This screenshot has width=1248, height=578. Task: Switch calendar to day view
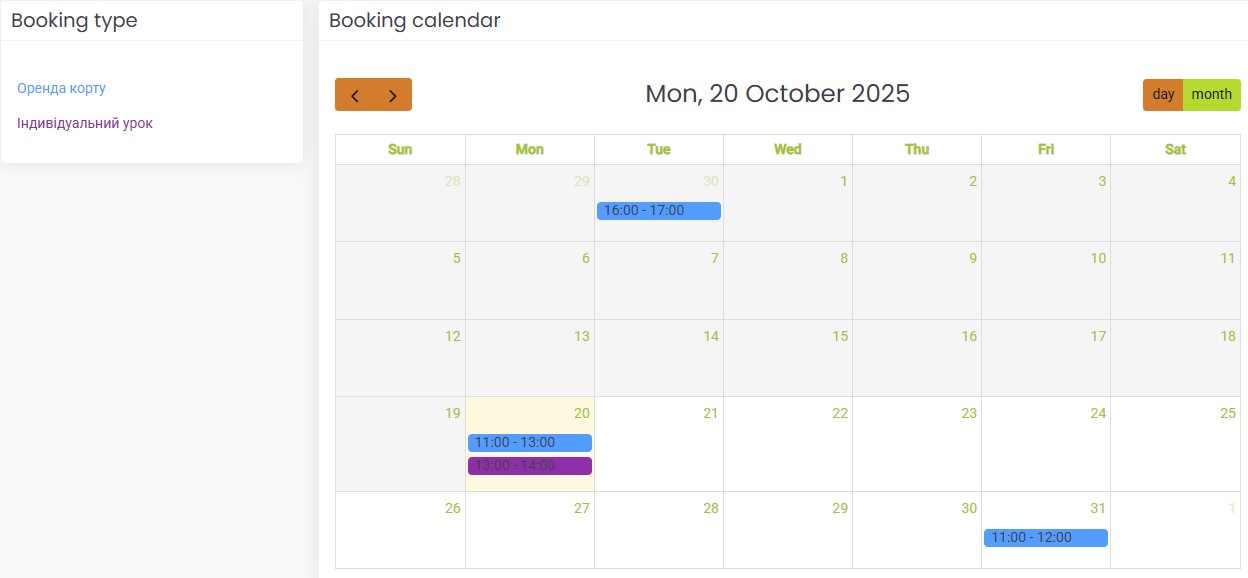[1163, 95]
